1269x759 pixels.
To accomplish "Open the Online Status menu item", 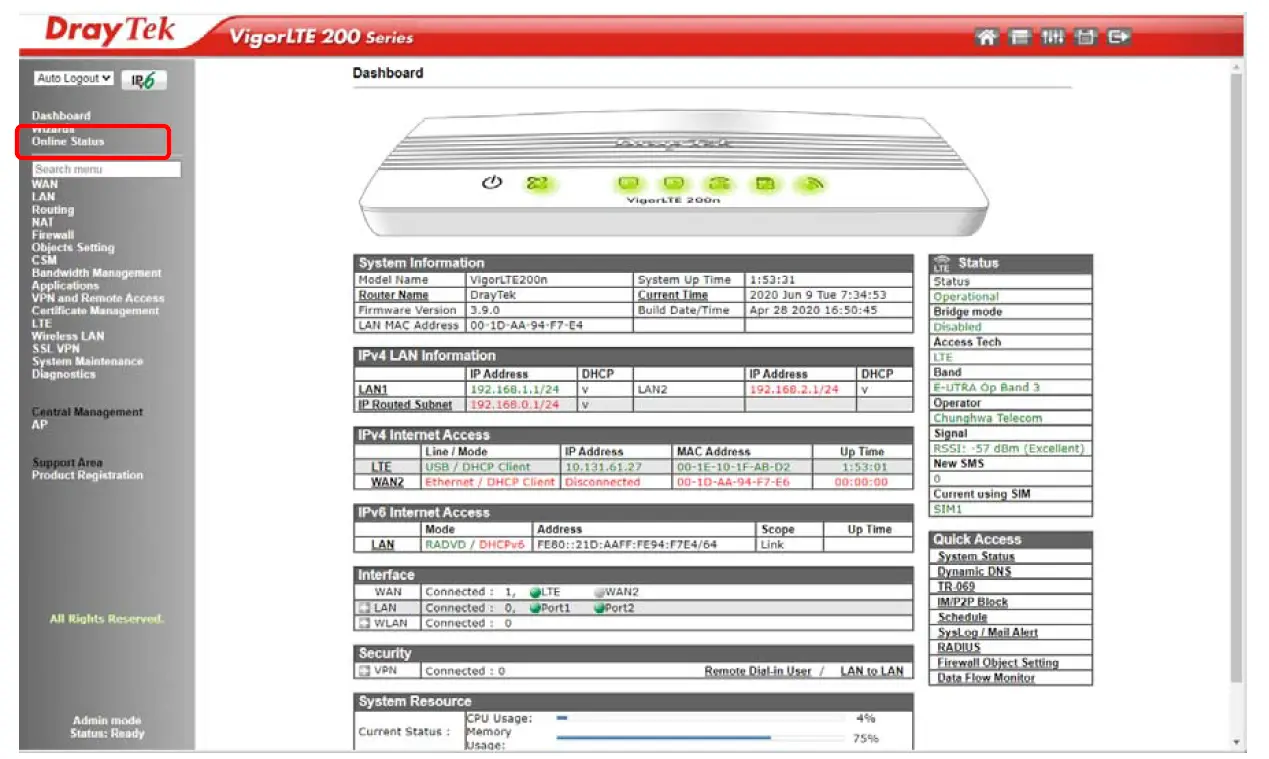I will pyautogui.click(x=67, y=142).
